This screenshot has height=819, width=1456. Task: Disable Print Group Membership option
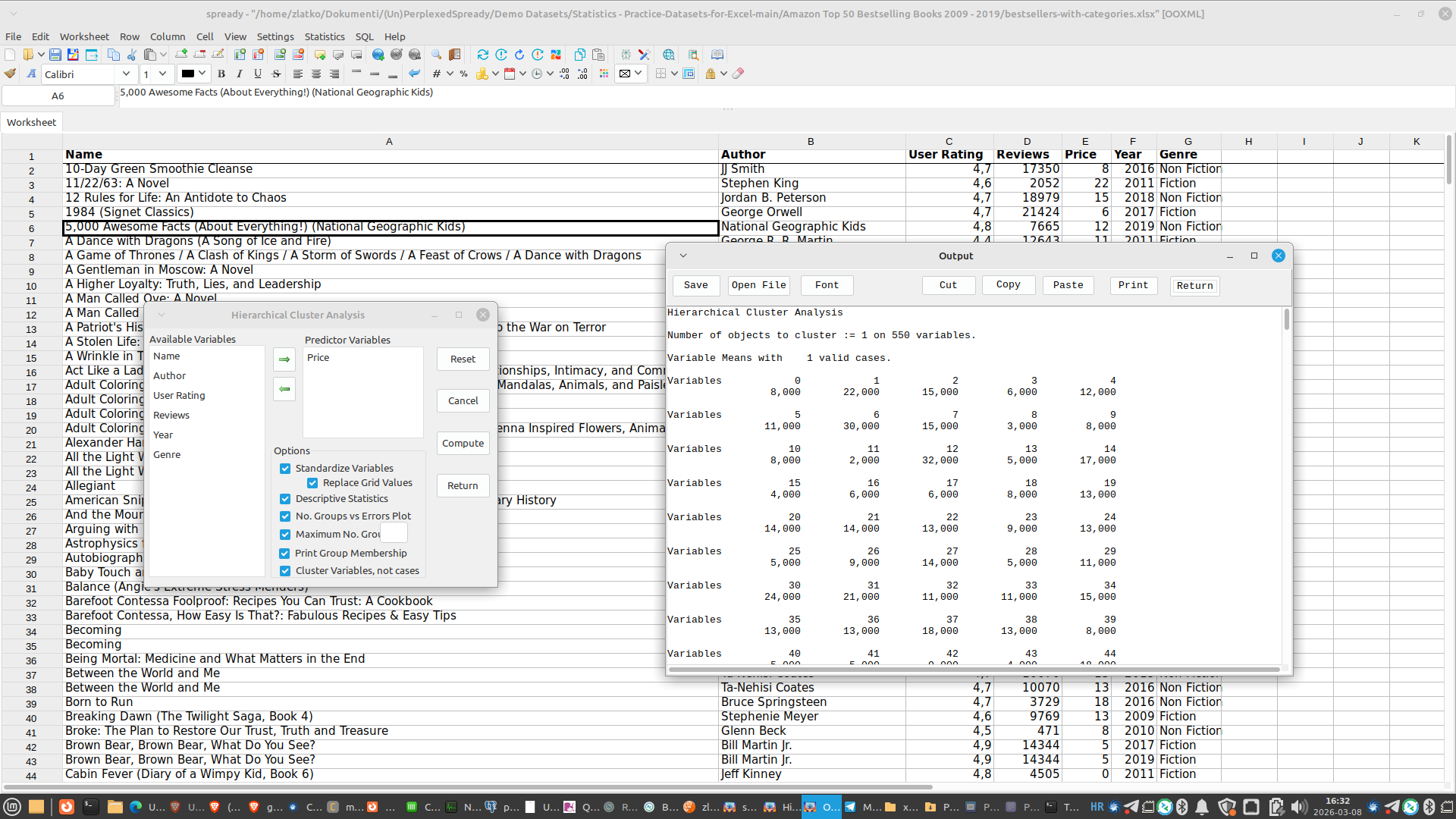(285, 554)
